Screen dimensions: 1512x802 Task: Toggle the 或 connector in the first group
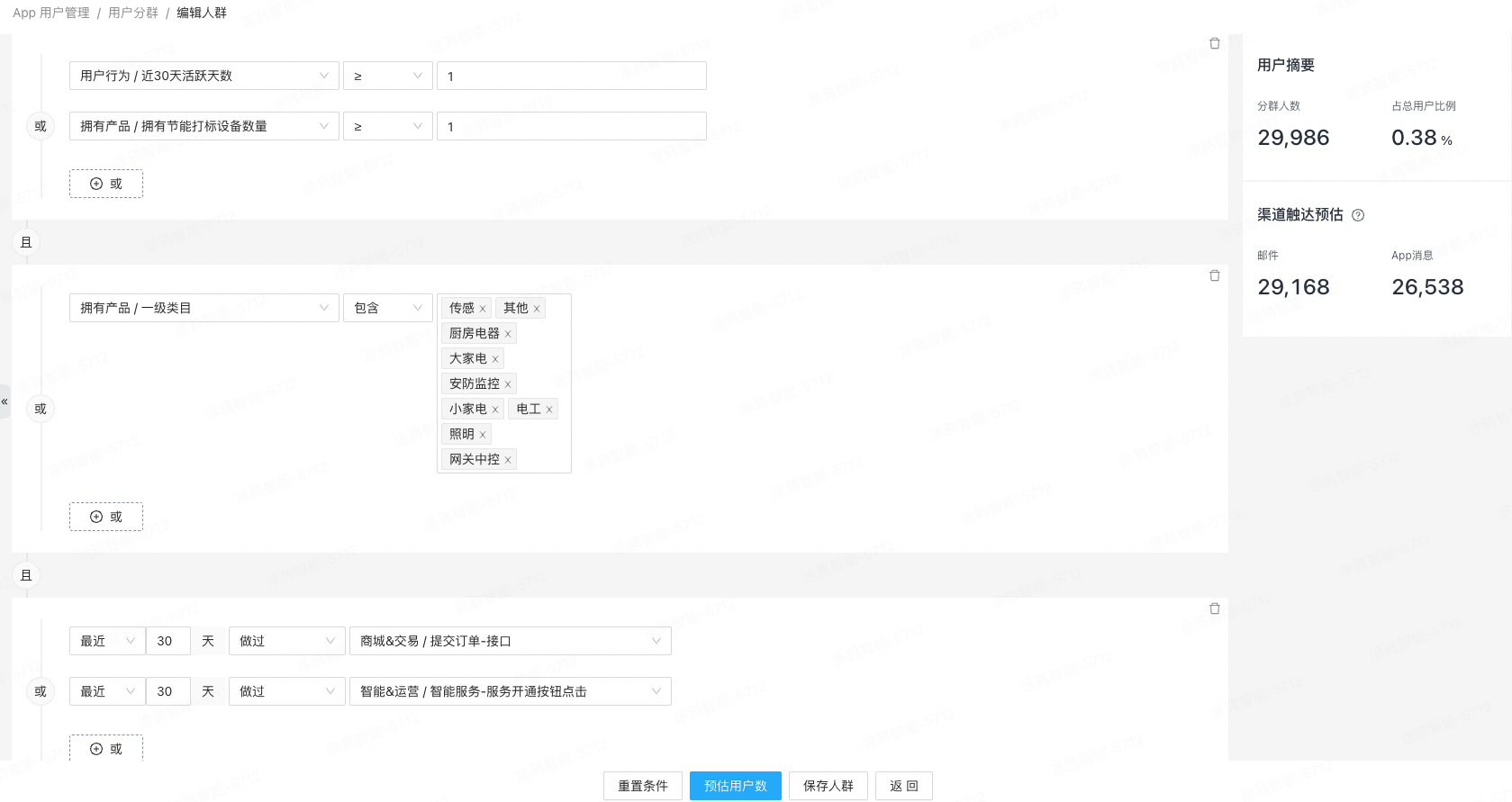[41, 126]
